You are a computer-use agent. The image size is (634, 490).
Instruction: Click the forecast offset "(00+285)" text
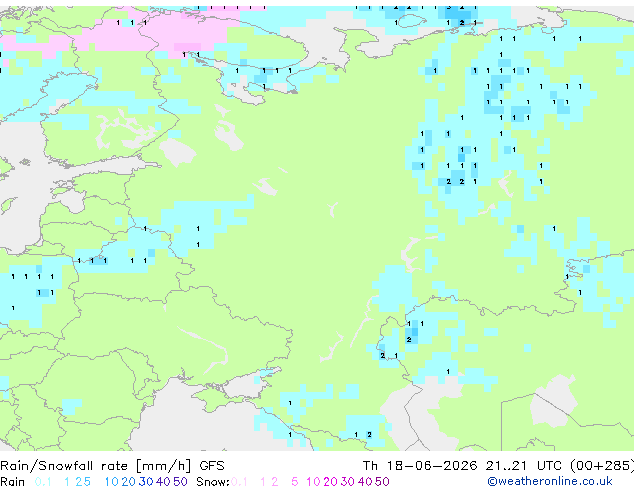click(x=602, y=466)
